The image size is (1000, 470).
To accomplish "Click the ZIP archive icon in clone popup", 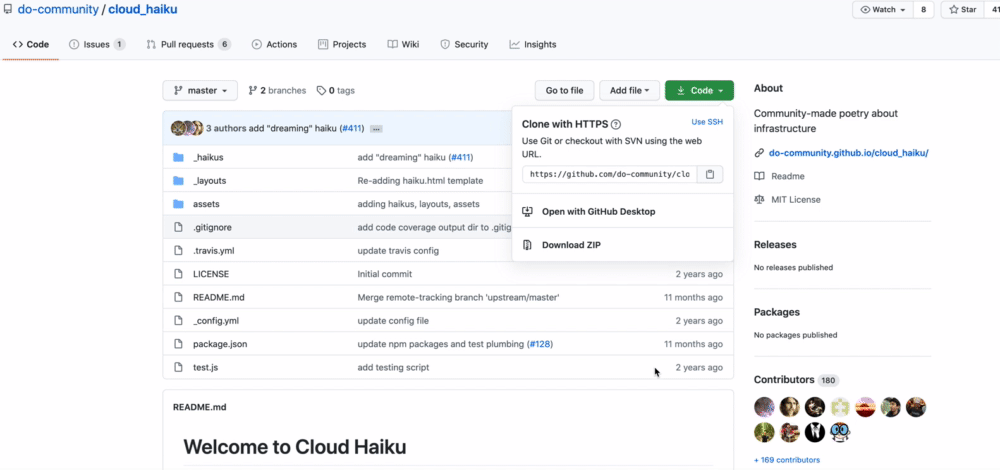I will pos(527,245).
